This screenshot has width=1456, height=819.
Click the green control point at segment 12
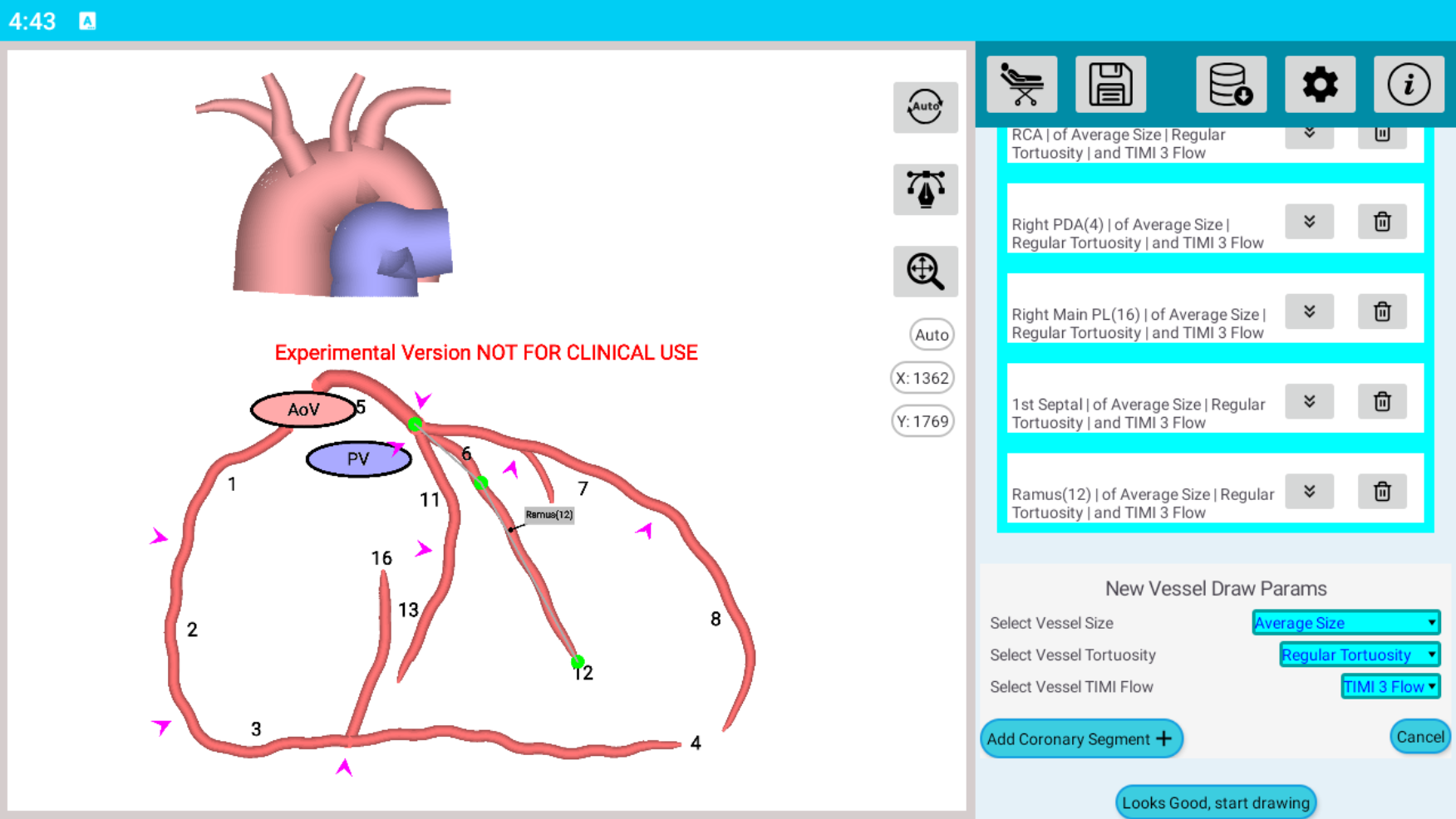pyautogui.click(x=578, y=662)
